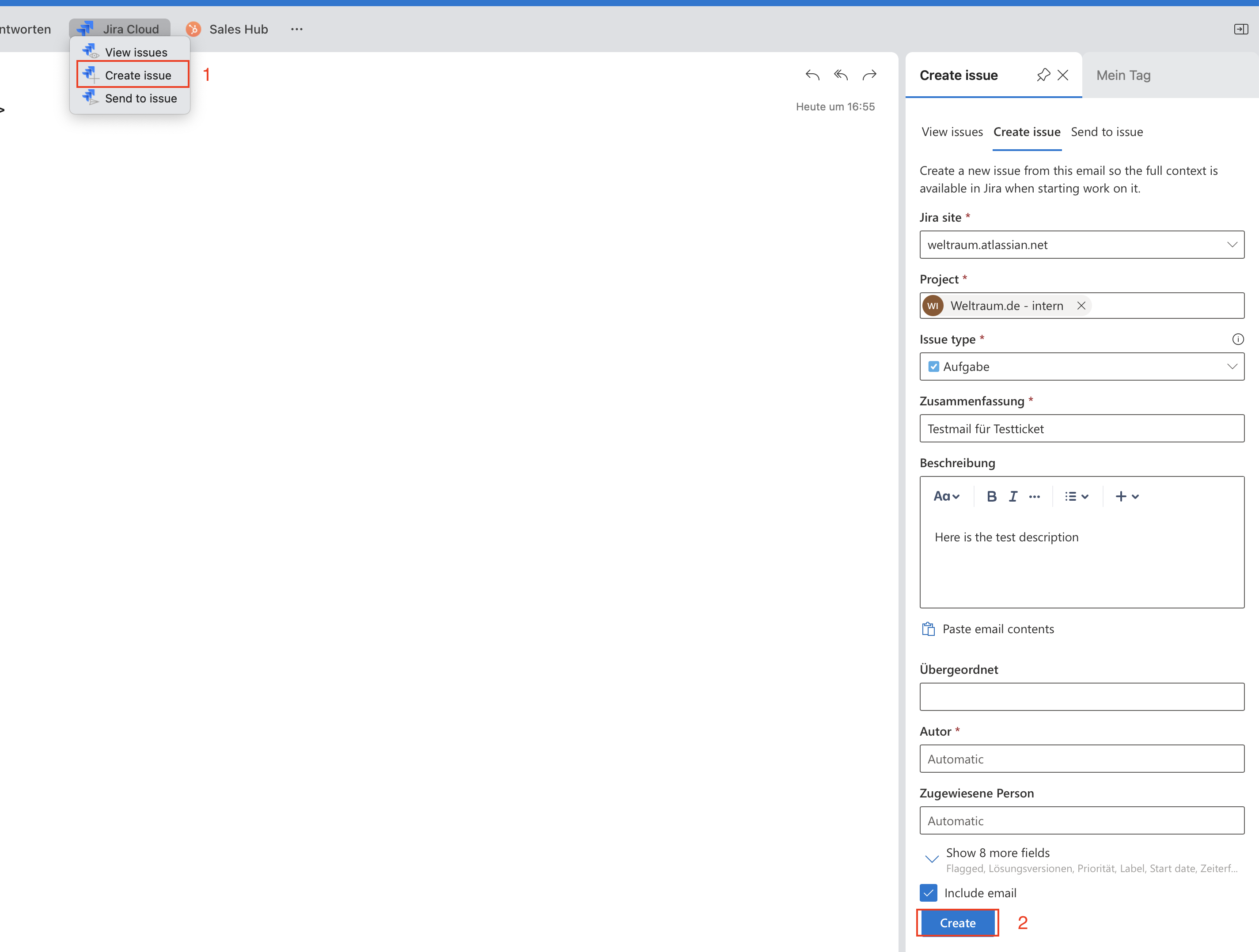Open the list style dropdown
Screen dimensions: 1259x952
[1076, 496]
